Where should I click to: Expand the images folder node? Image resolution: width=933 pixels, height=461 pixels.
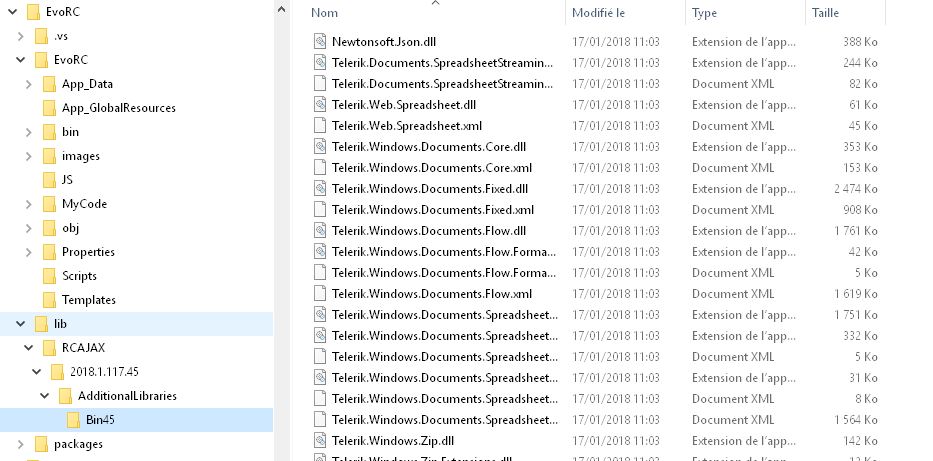coord(30,156)
